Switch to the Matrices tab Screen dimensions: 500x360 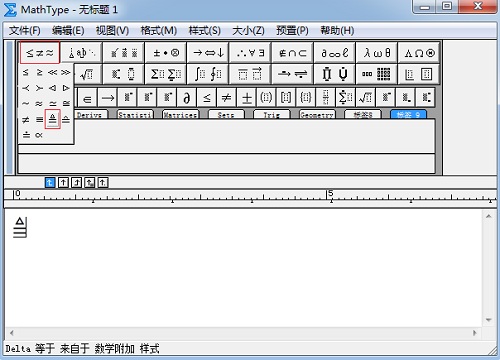(180, 114)
